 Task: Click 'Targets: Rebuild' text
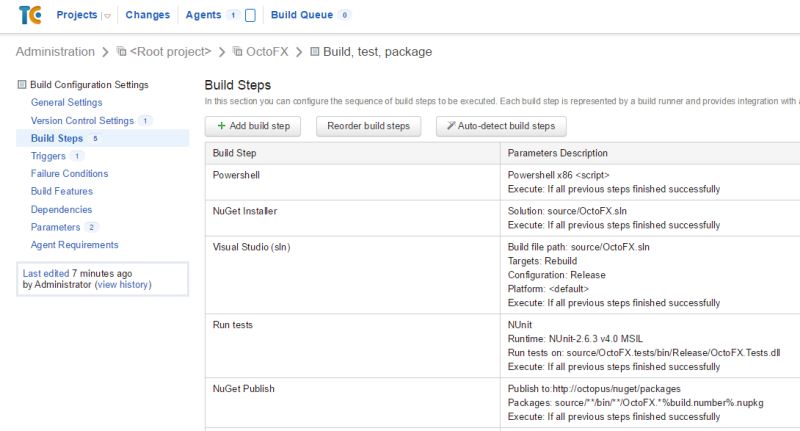[x=542, y=261]
